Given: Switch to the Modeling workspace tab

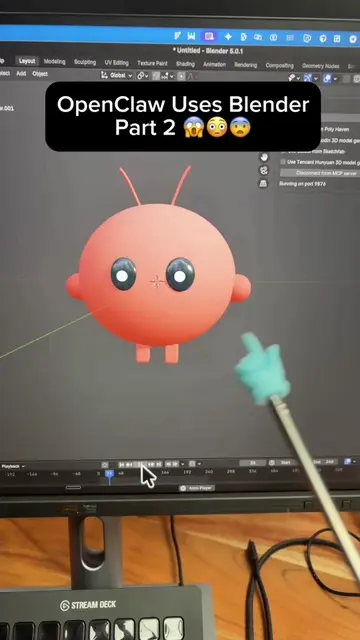Looking at the screenshot, I should coord(55,62).
